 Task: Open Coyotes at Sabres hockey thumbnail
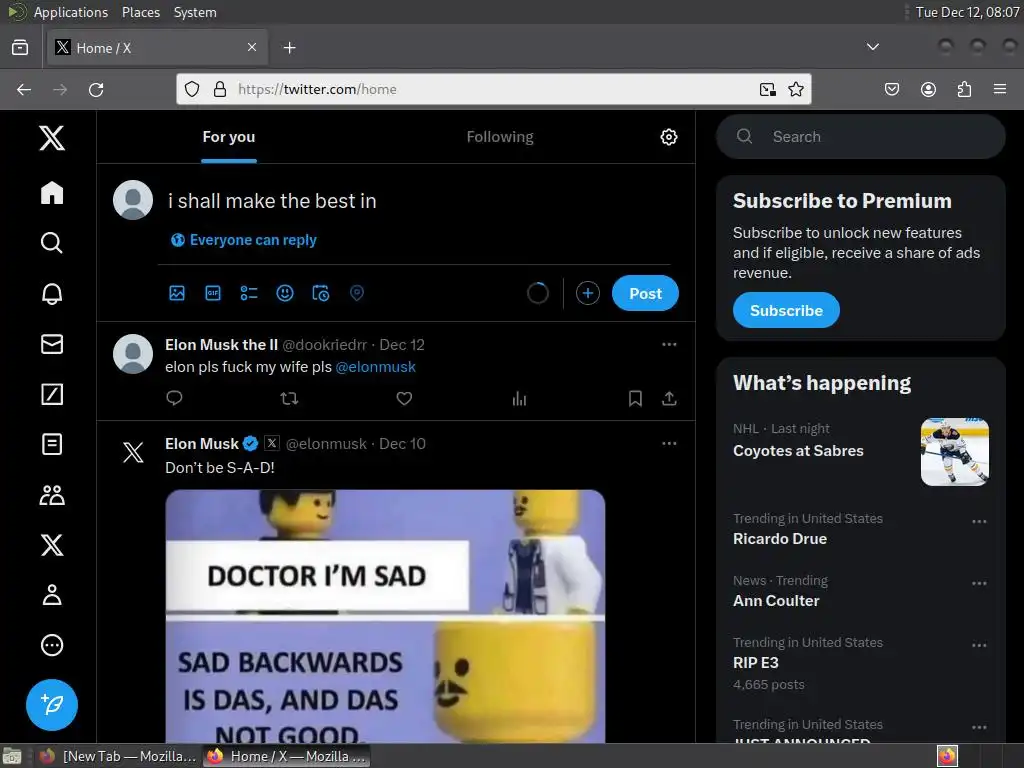[954, 452]
